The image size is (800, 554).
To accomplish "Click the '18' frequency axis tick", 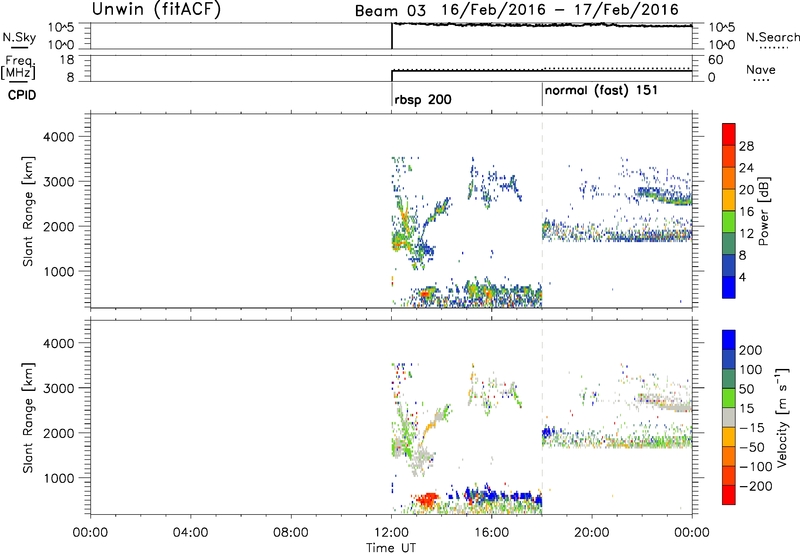I will tap(67, 59).
